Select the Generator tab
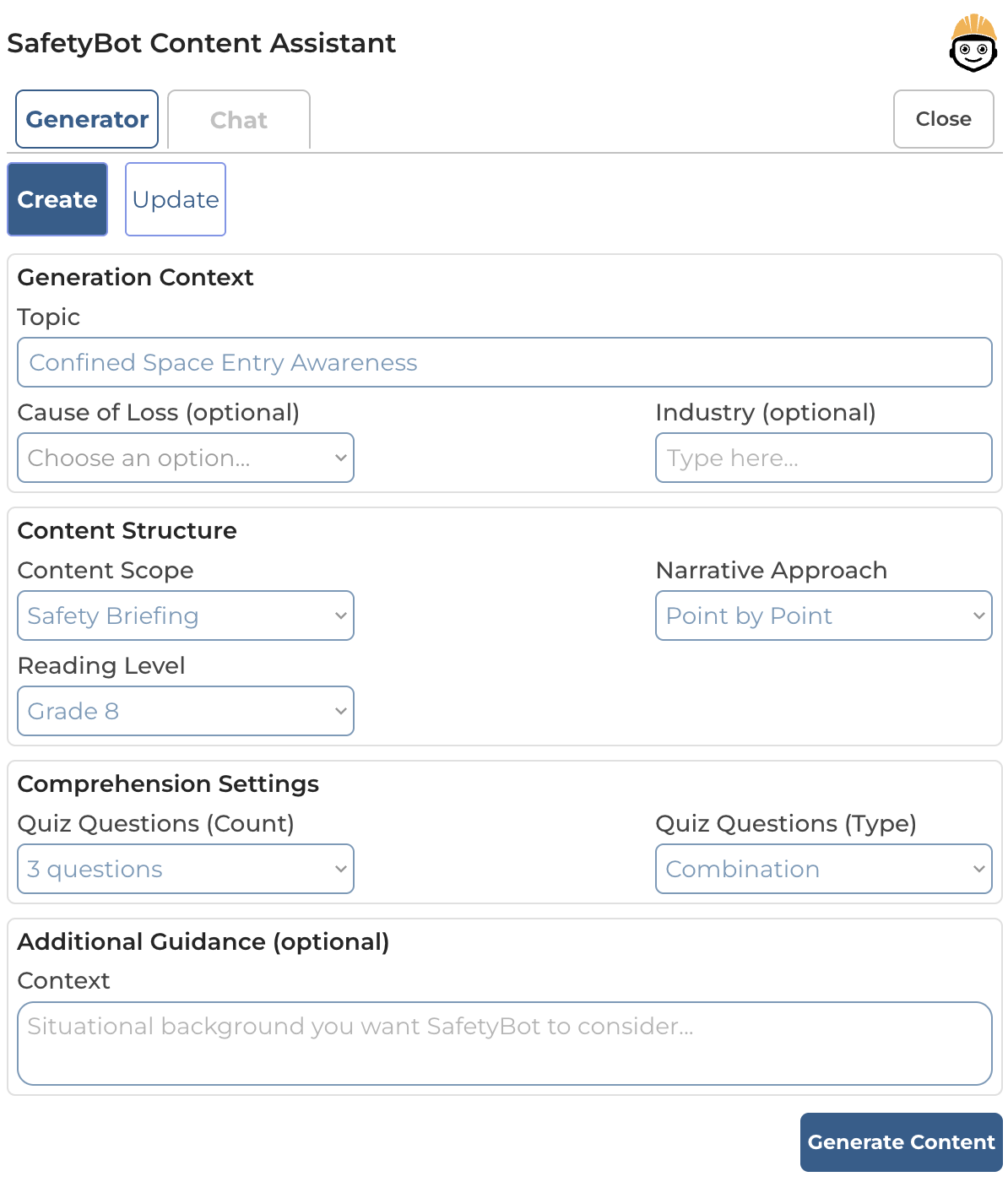The width and height of the screenshot is (1008, 1182). [x=86, y=119]
